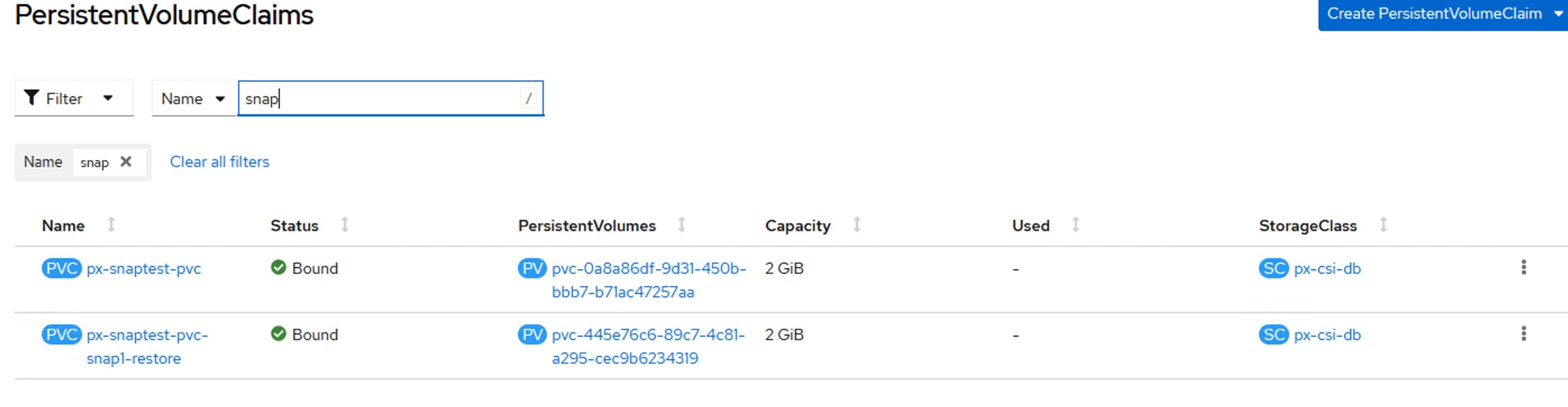Click the Create PersistentVolumeClaim button

click(x=1433, y=13)
